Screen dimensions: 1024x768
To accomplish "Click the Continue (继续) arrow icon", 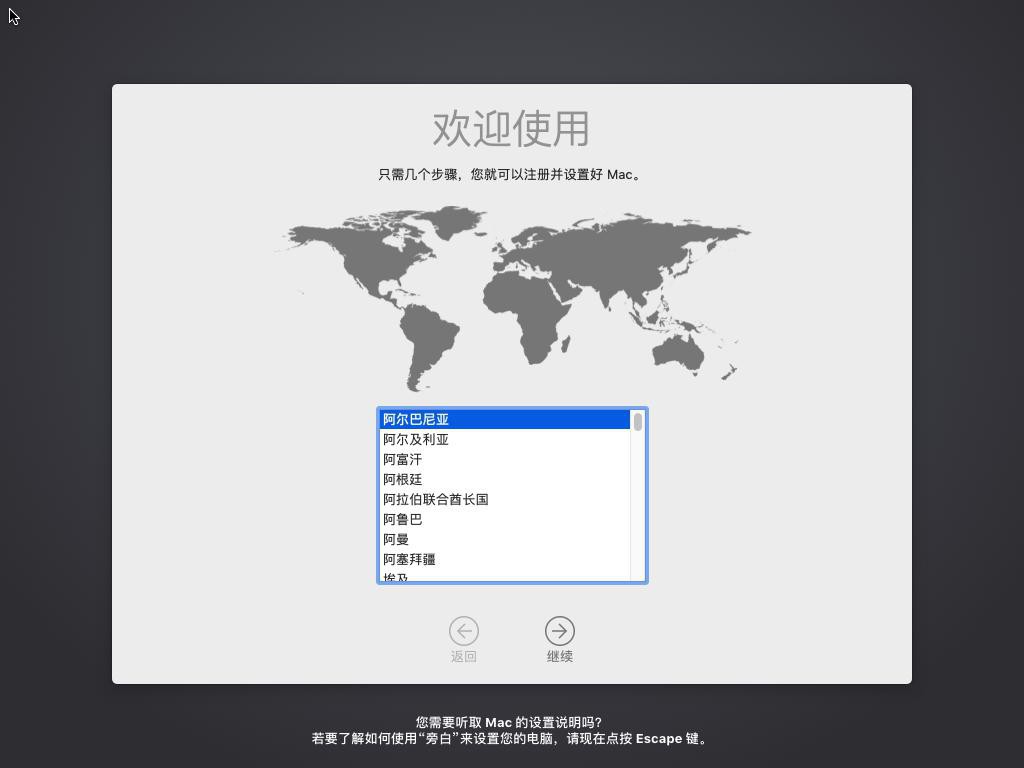I will point(560,631).
